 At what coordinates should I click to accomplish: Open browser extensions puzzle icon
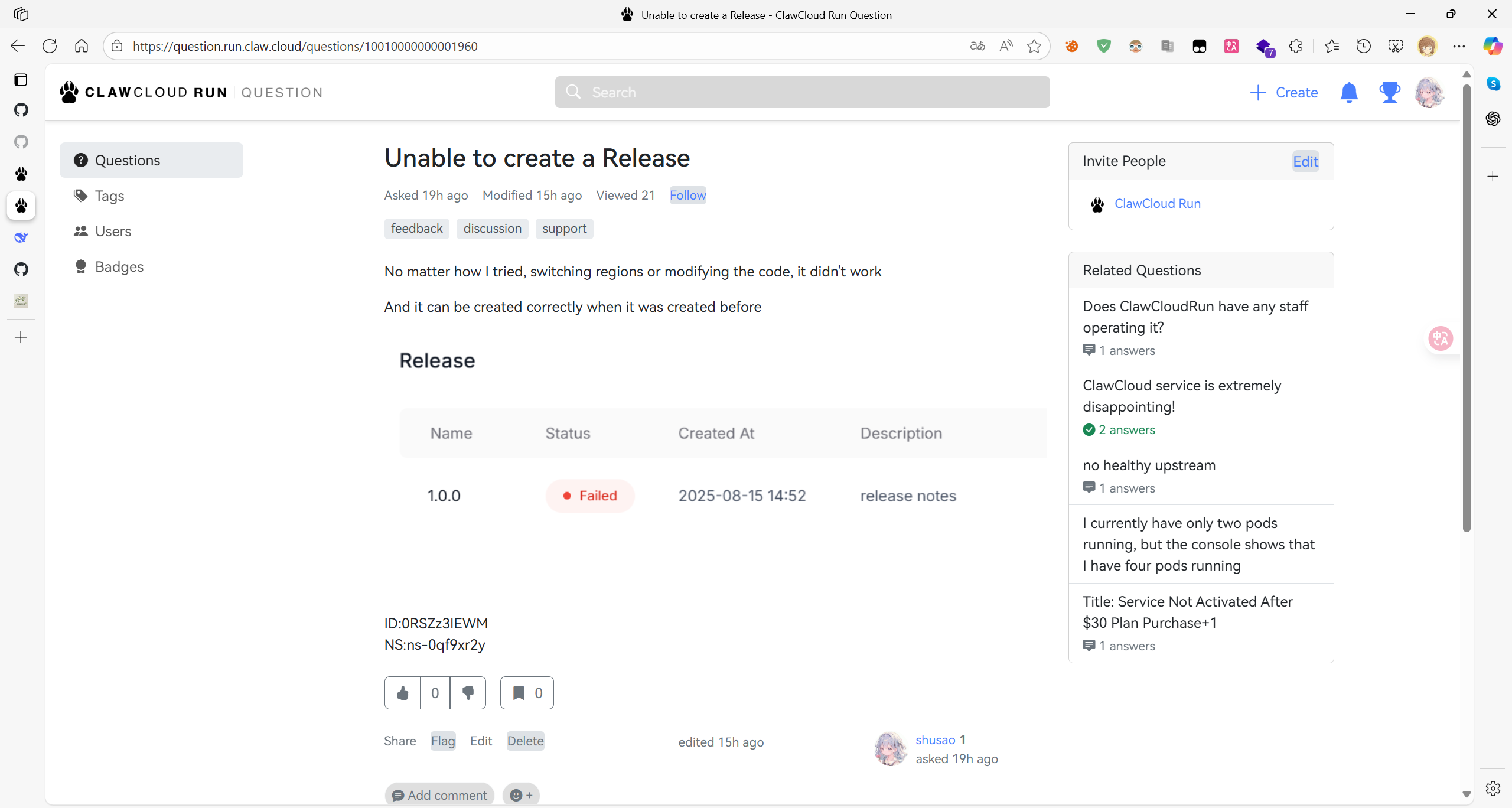point(1295,46)
